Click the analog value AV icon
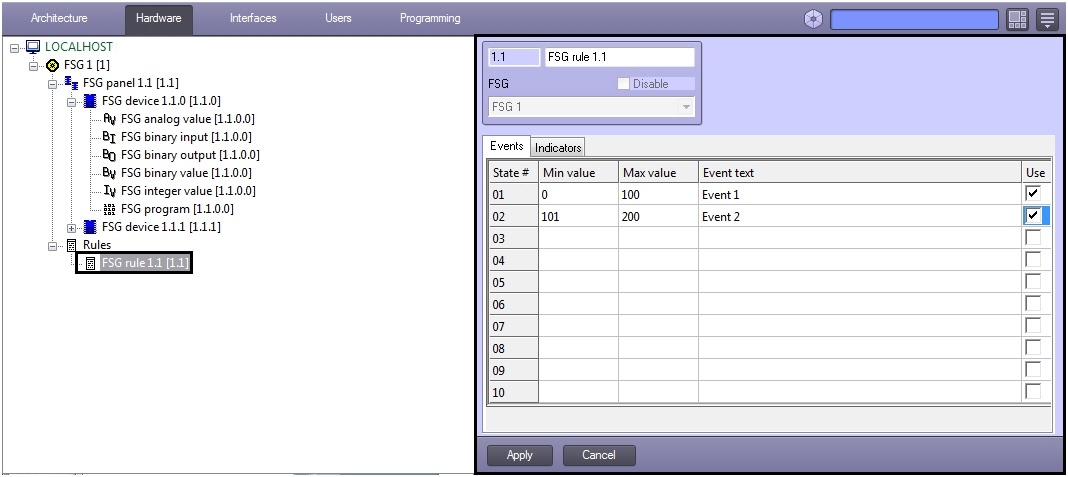The height and width of the screenshot is (477, 1068). pyautogui.click(x=110, y=119)
